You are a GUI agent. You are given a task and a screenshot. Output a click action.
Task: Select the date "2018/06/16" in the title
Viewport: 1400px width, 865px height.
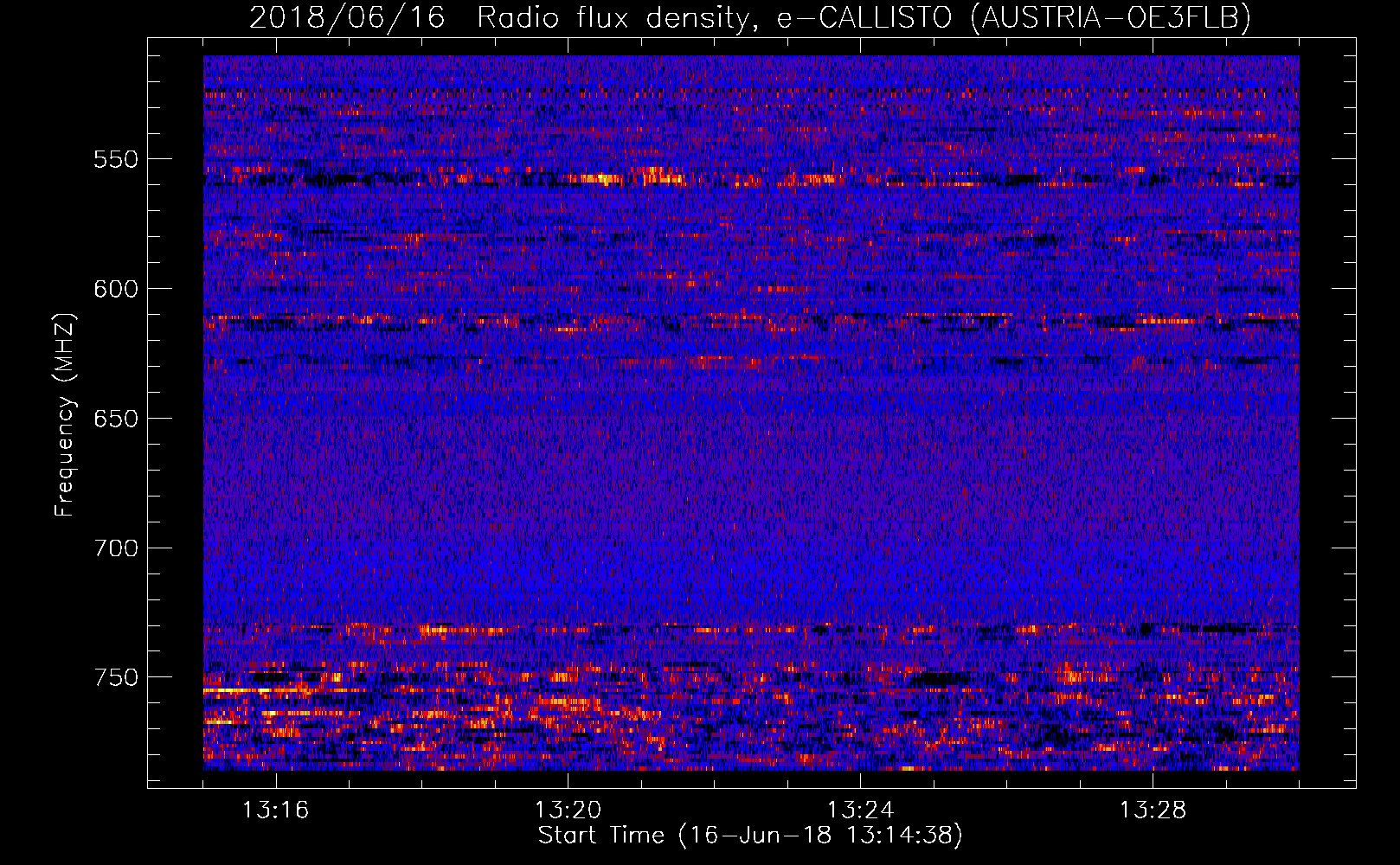(347, 17)
